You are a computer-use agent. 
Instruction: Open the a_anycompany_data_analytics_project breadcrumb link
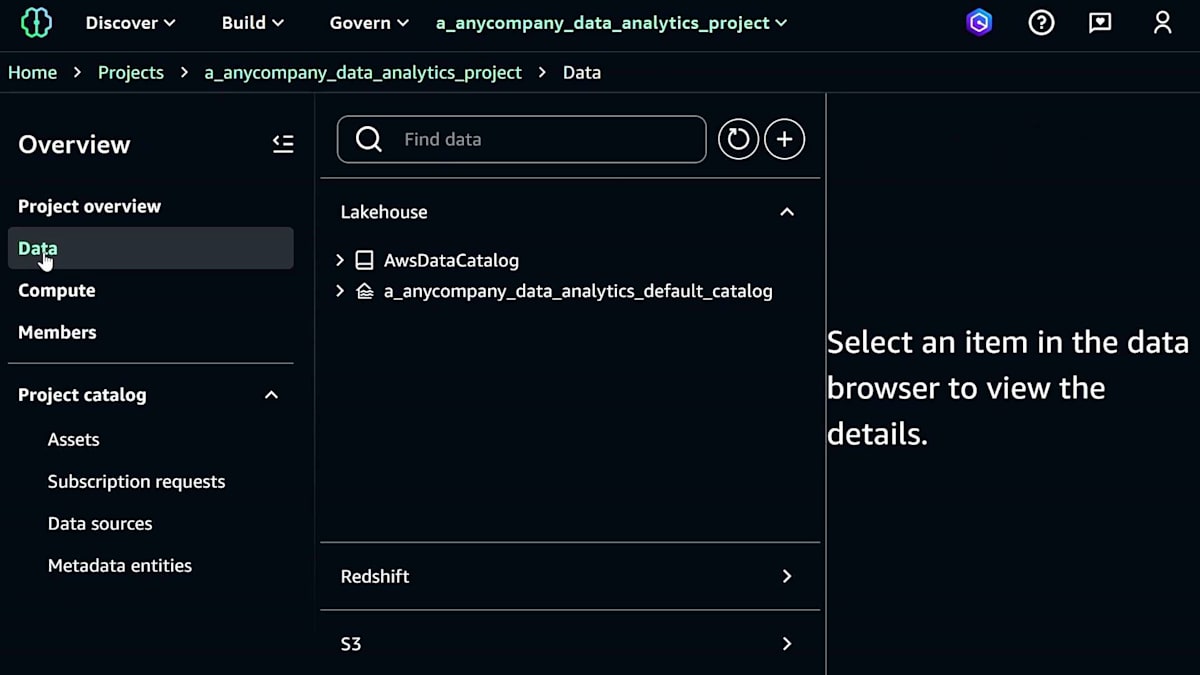click(363, 73)
